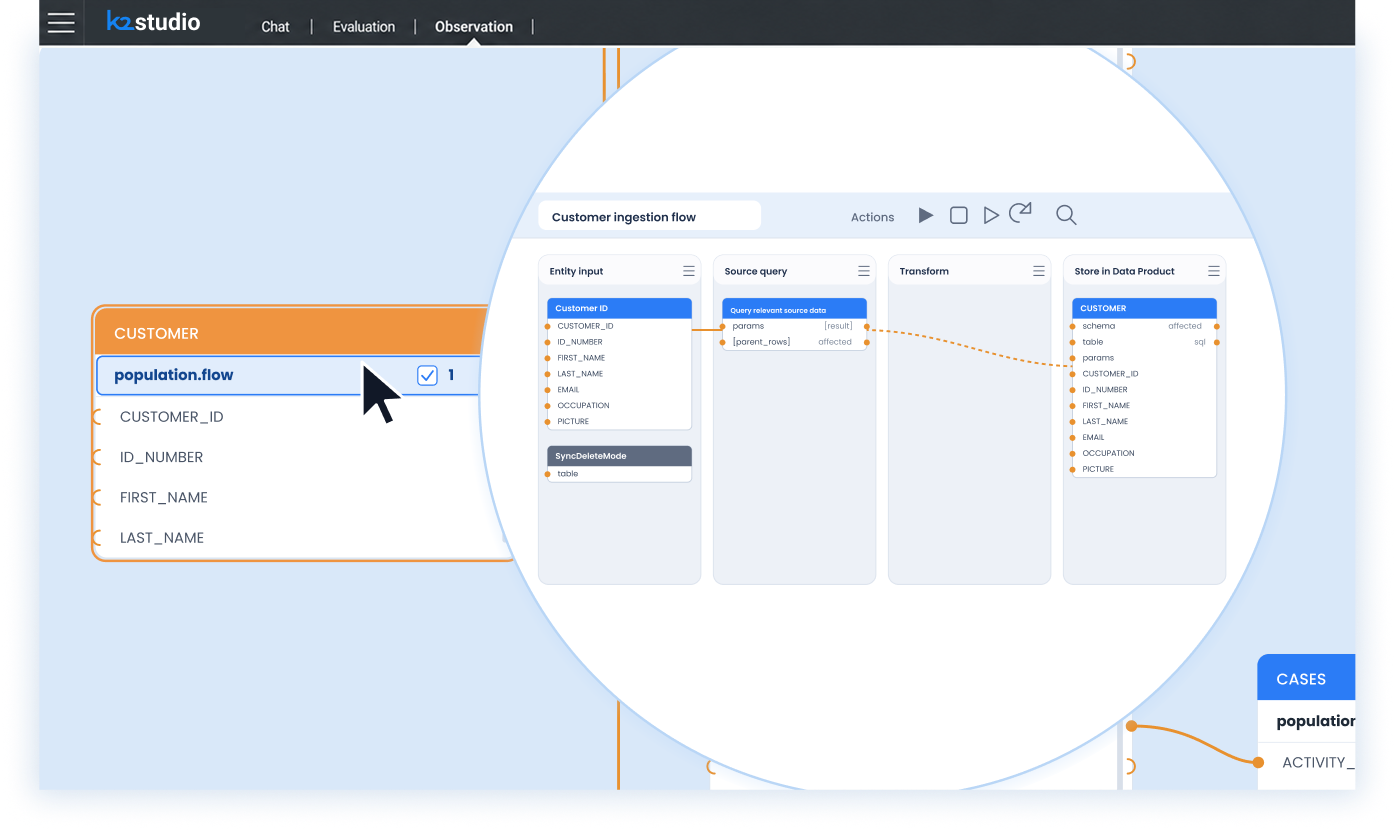
Task: Open the hamburger main menu
Action: pos(61,22)
